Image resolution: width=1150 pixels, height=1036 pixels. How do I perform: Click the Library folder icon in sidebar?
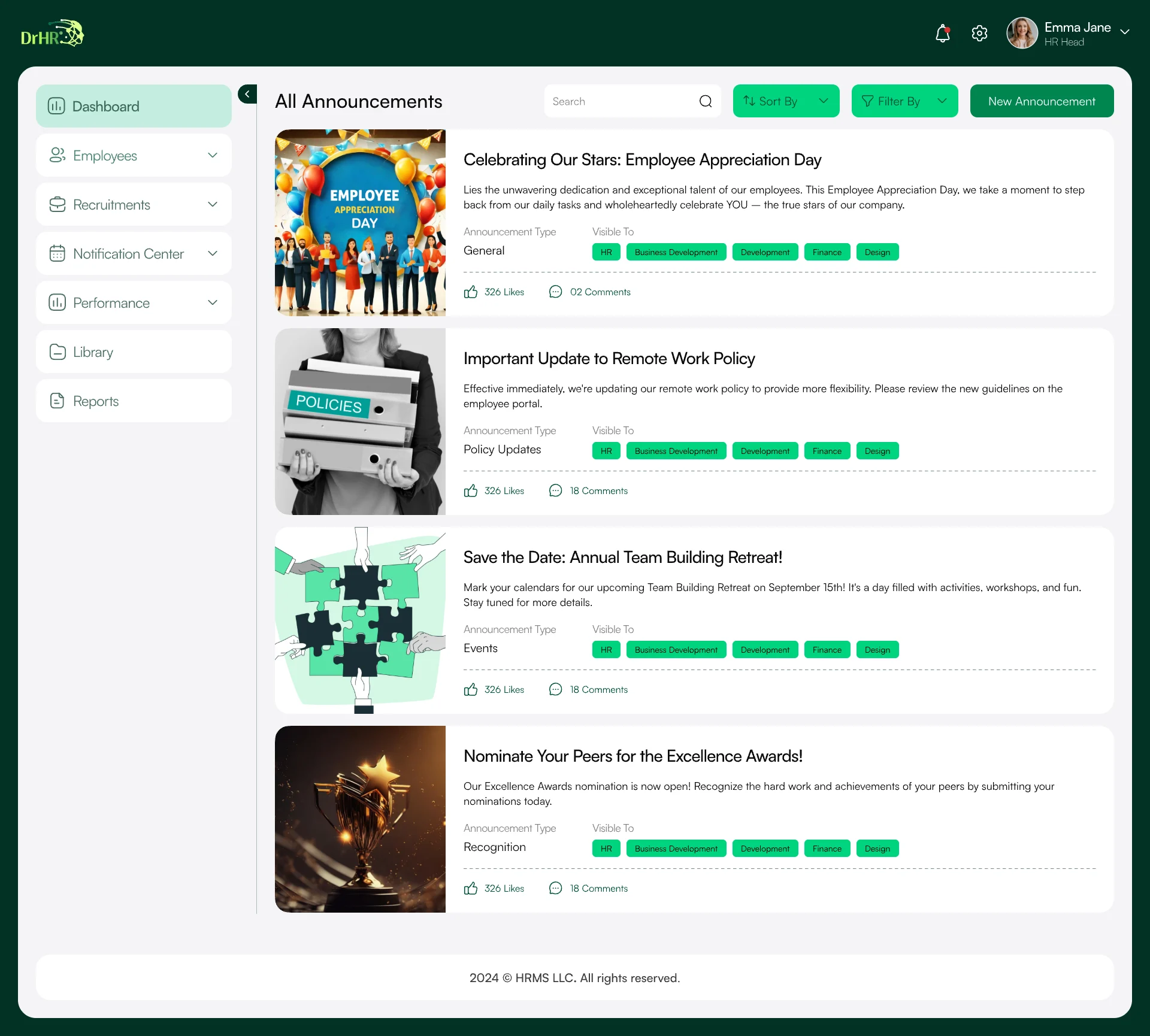tap(57, 352)
